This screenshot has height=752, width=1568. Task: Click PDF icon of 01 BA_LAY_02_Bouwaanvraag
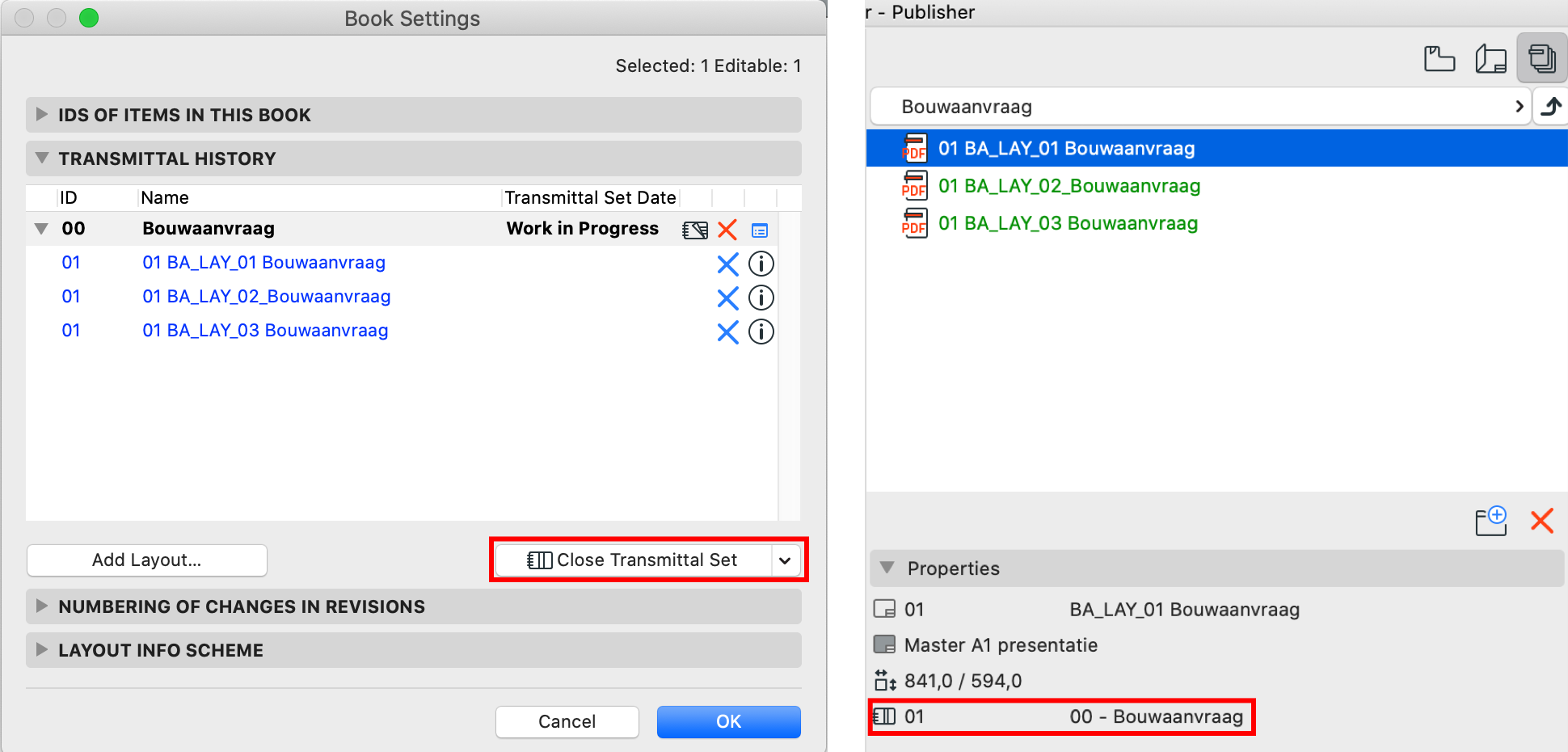point(914,185)
